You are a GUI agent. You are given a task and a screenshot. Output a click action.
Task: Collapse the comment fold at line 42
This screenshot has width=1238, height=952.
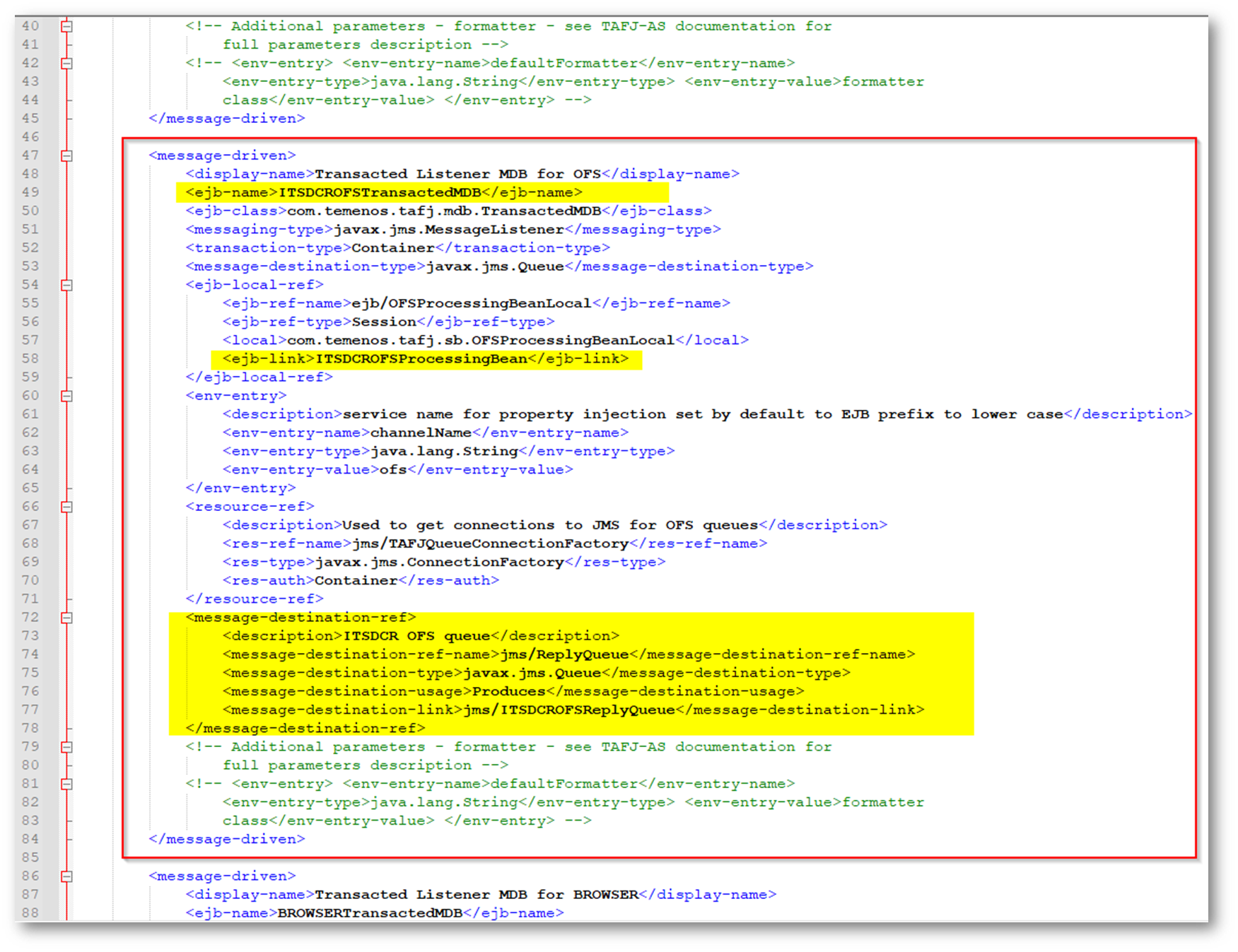[x=66, y=64]
